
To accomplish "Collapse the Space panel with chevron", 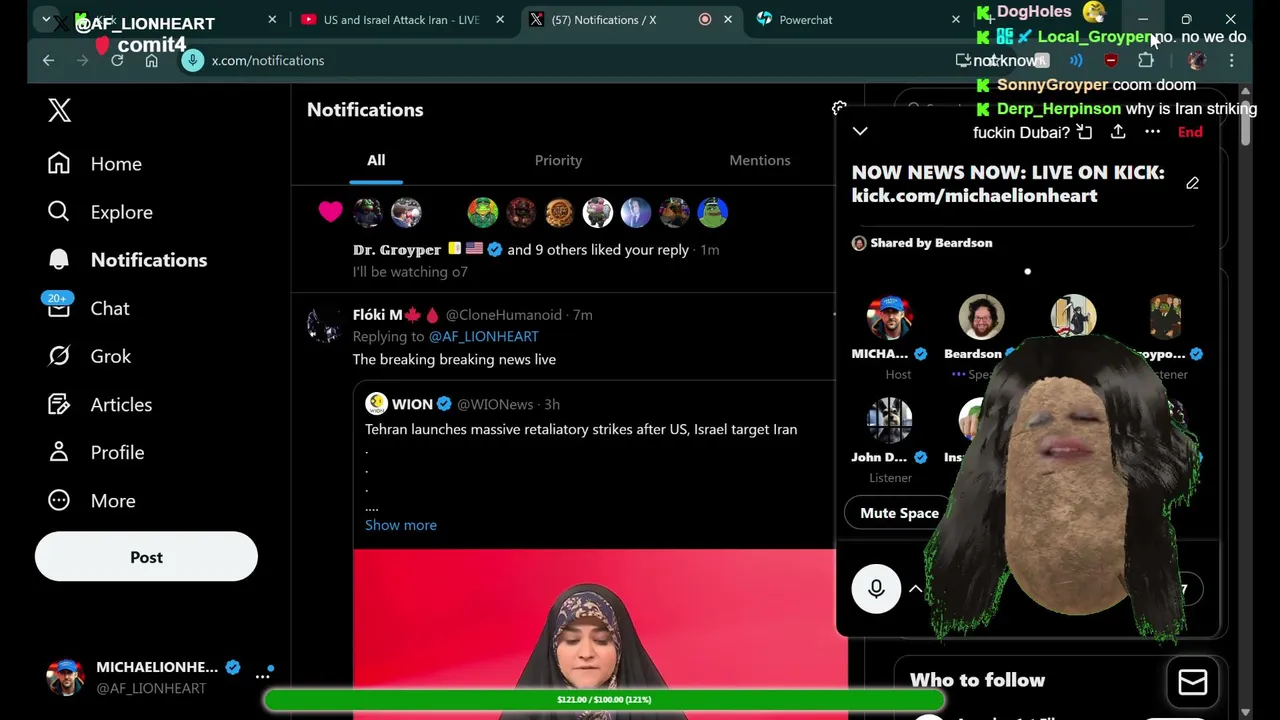I will tap(860, 131).
